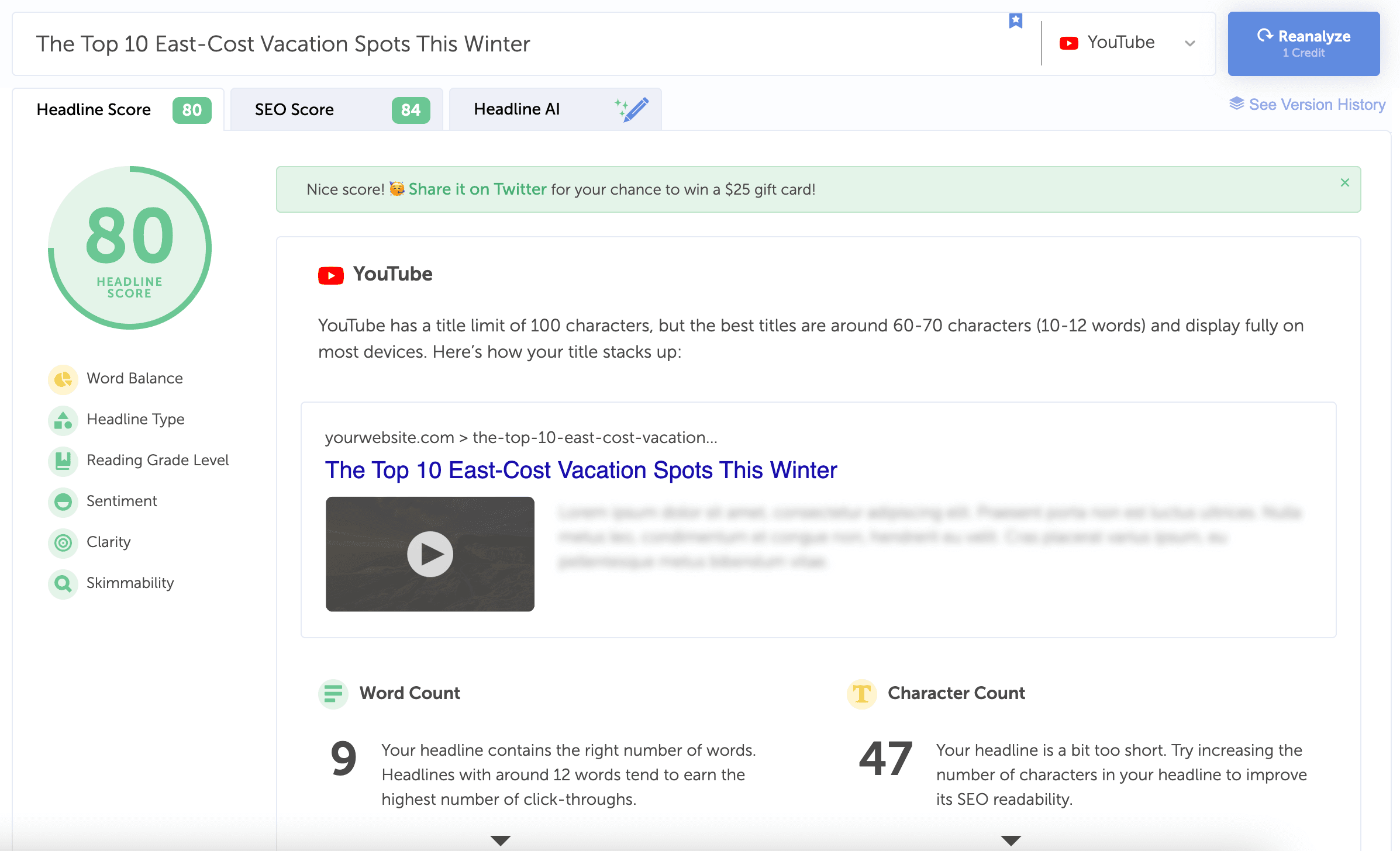Image resolution: width=1400 pixels, height=851 pixels.
Task: Expand the Character Count details arrow
Action: click(1011, 840)
